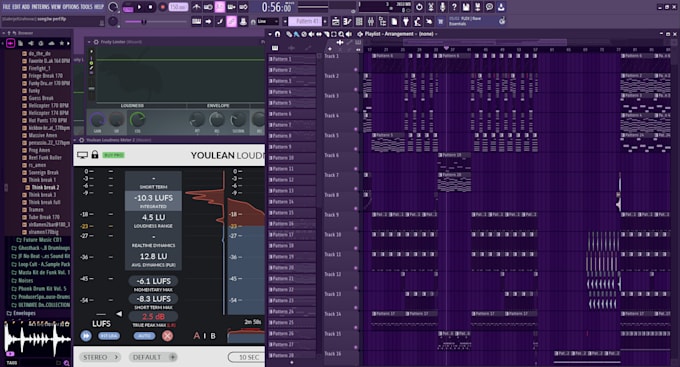Viewport: 680px width, 367px height.
Task: Select the Playlist paint brush tool
Action: tap(296, 34)
